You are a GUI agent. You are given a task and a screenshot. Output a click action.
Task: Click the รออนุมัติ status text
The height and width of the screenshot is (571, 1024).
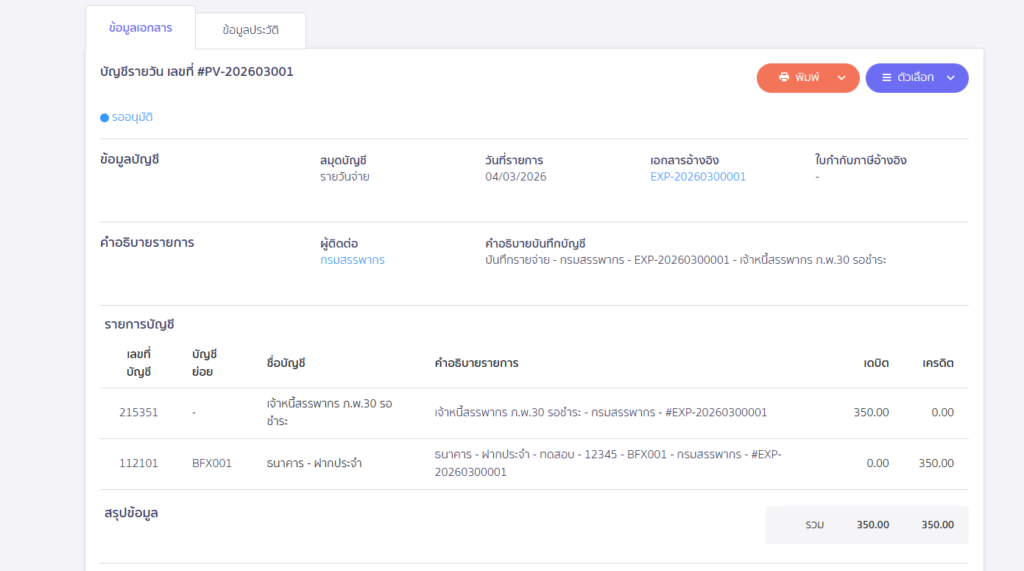click(132, 118)
